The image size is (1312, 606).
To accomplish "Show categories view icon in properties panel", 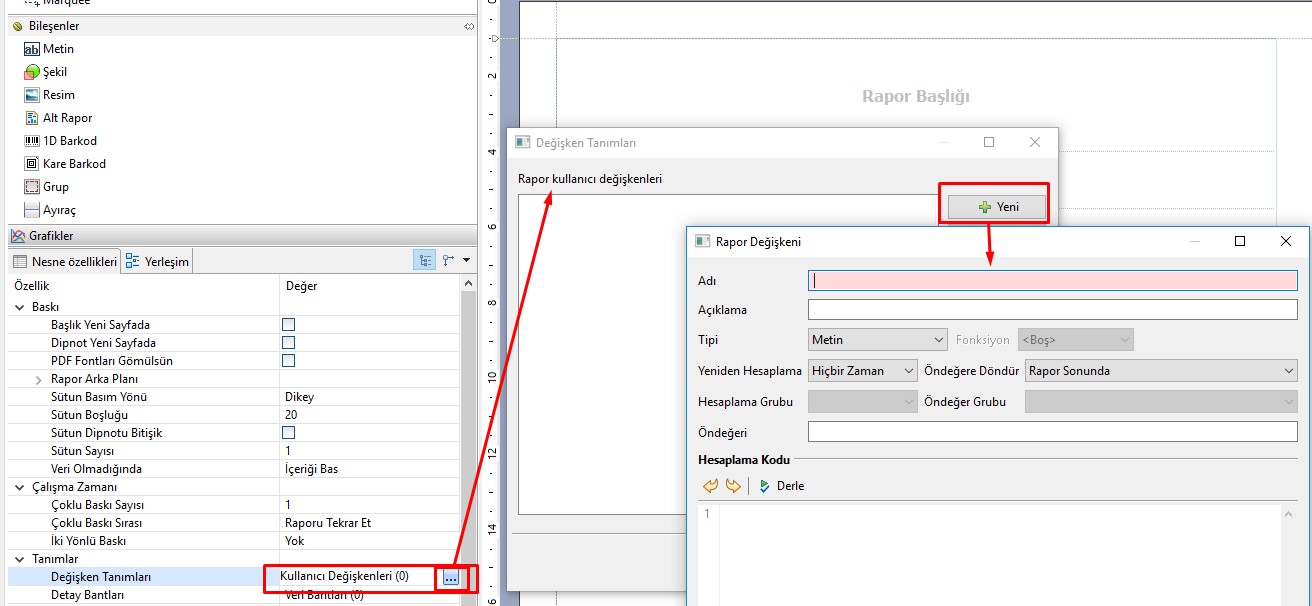I will click(426, 261).
